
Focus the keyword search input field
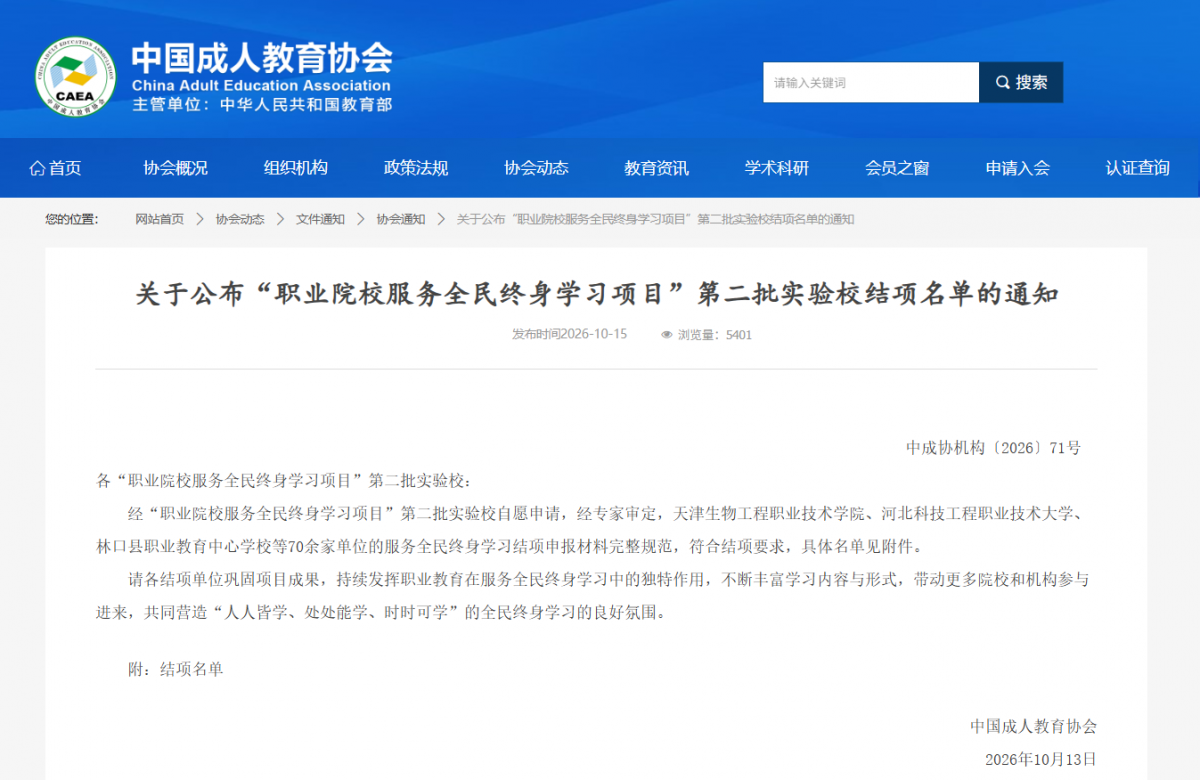tap(871, 82)
